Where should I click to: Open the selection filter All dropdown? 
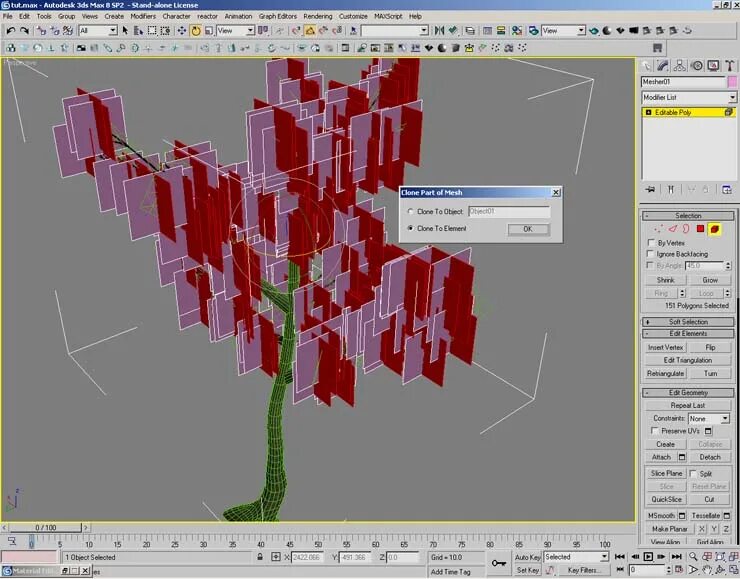[x=98, y=31]
